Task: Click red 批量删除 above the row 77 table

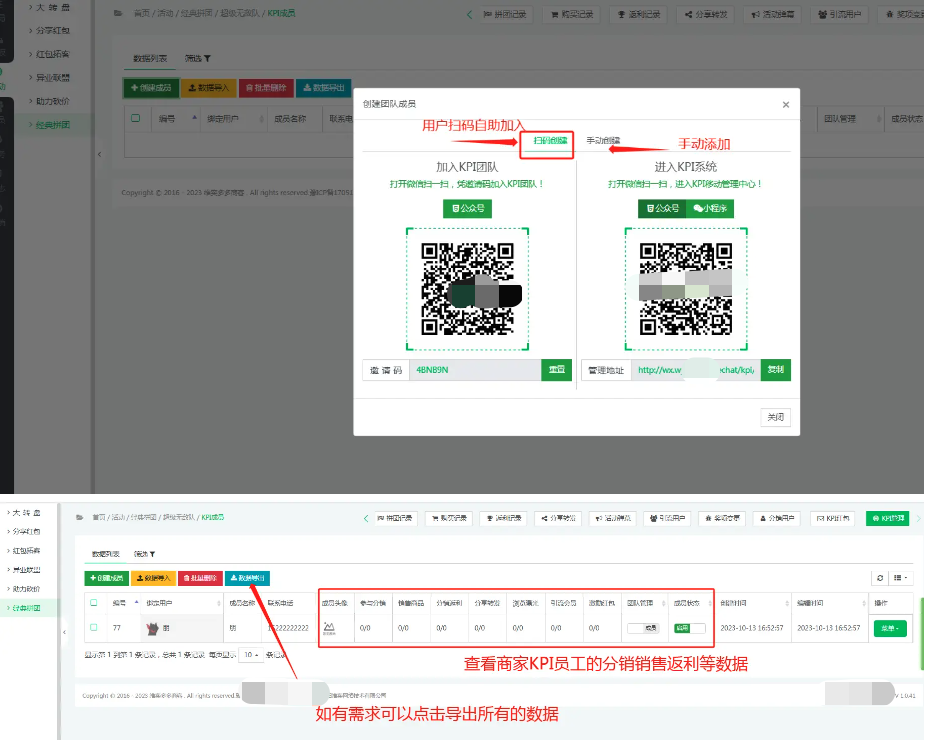Action: click(200, 578)
